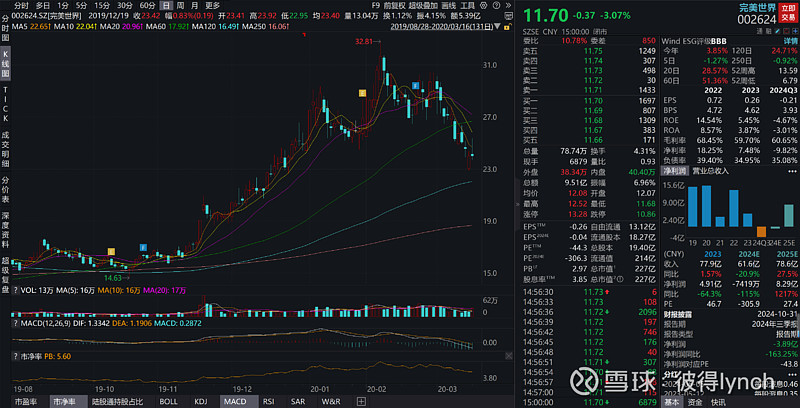Open the help icon for the 市净率 indicator
This screenshot has width=800, height=408.
tap(14, 356)
